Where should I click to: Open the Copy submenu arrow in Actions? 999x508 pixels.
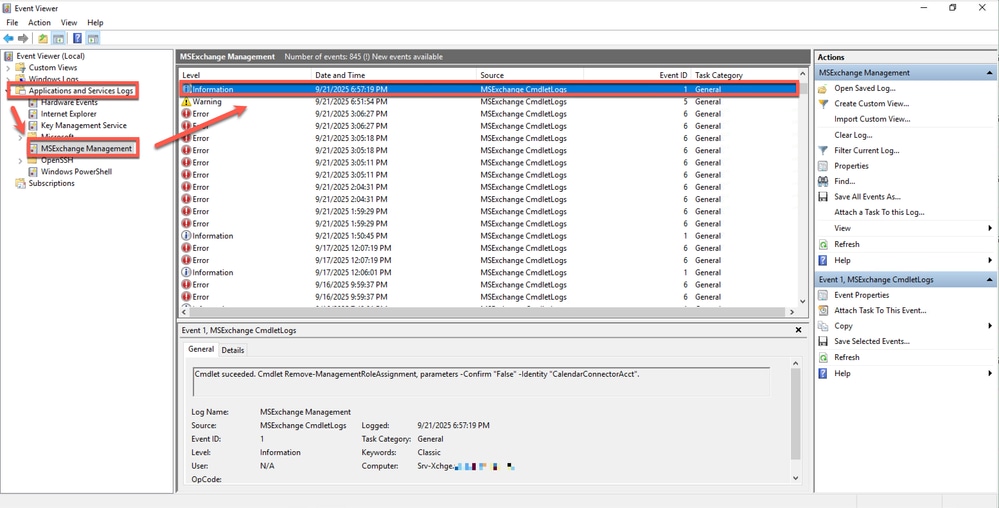click(990, 326)
